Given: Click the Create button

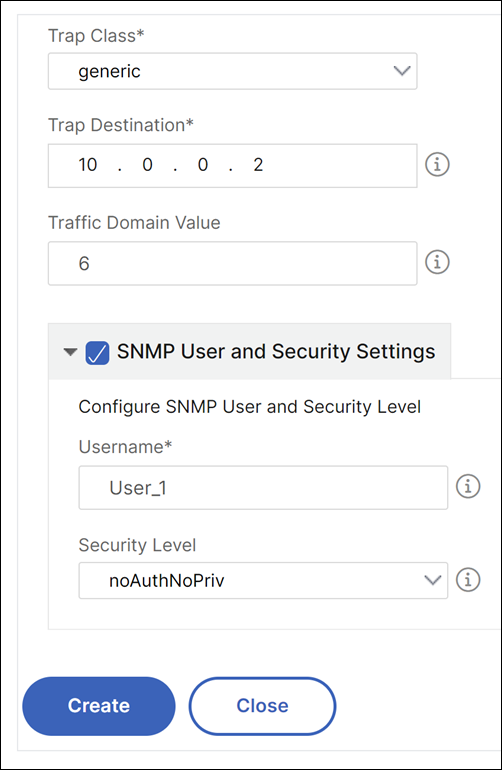Looking at the screenshot, I should click(99, 706).
